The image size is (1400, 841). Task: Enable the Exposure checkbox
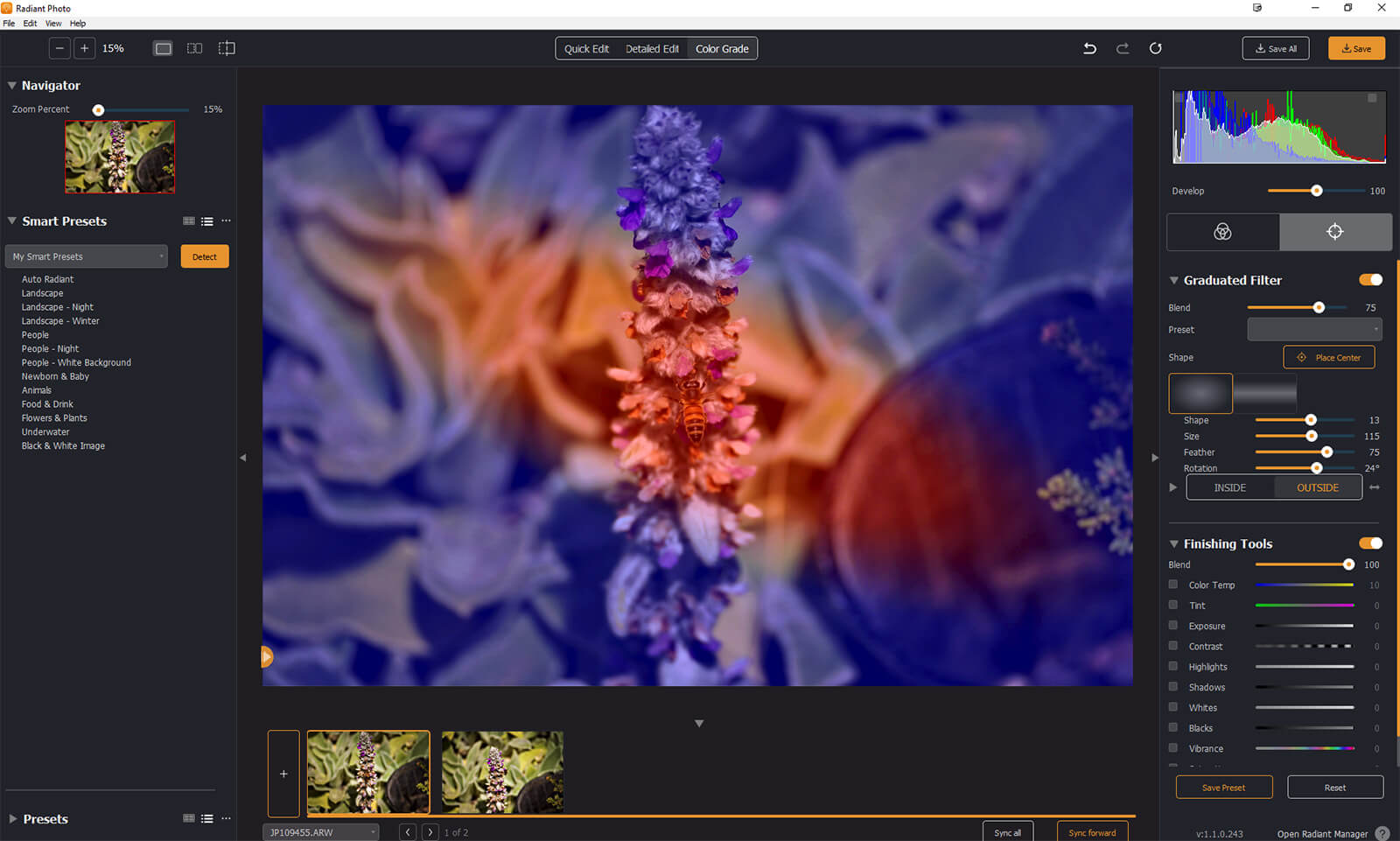1173,626
